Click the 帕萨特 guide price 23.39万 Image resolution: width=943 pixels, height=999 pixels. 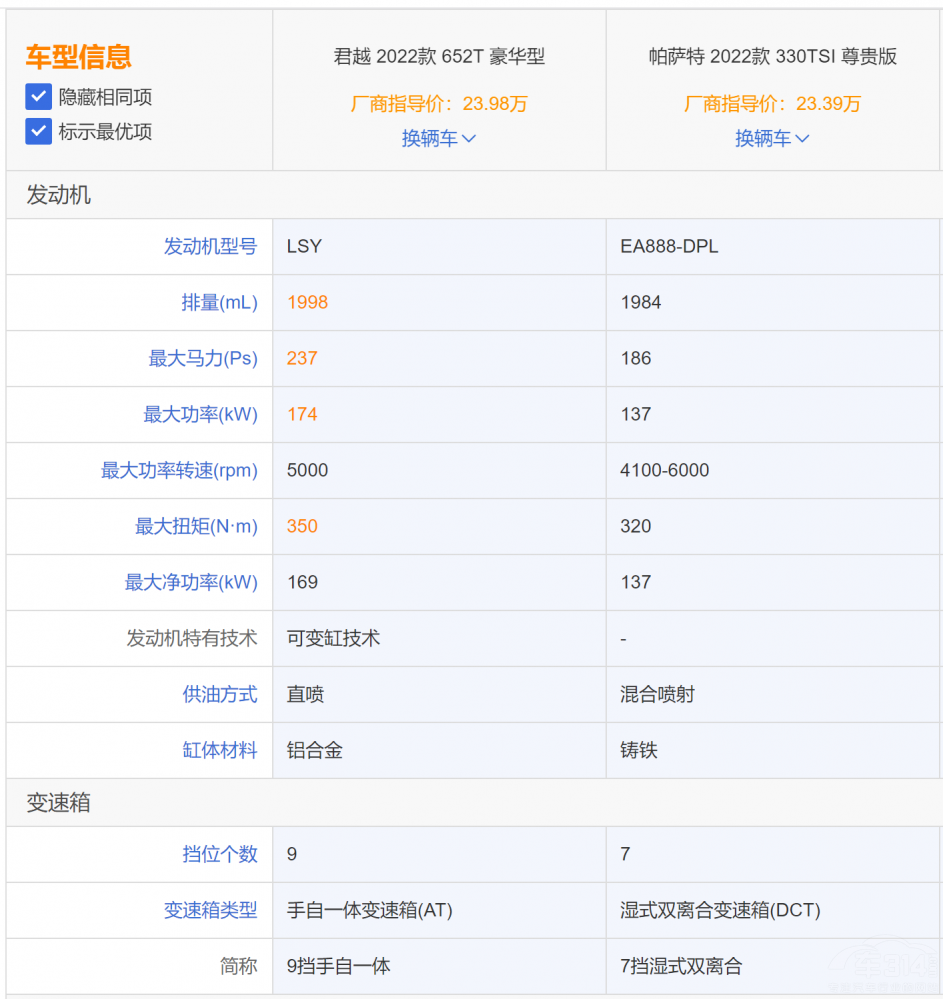click(x=772, y=103)
